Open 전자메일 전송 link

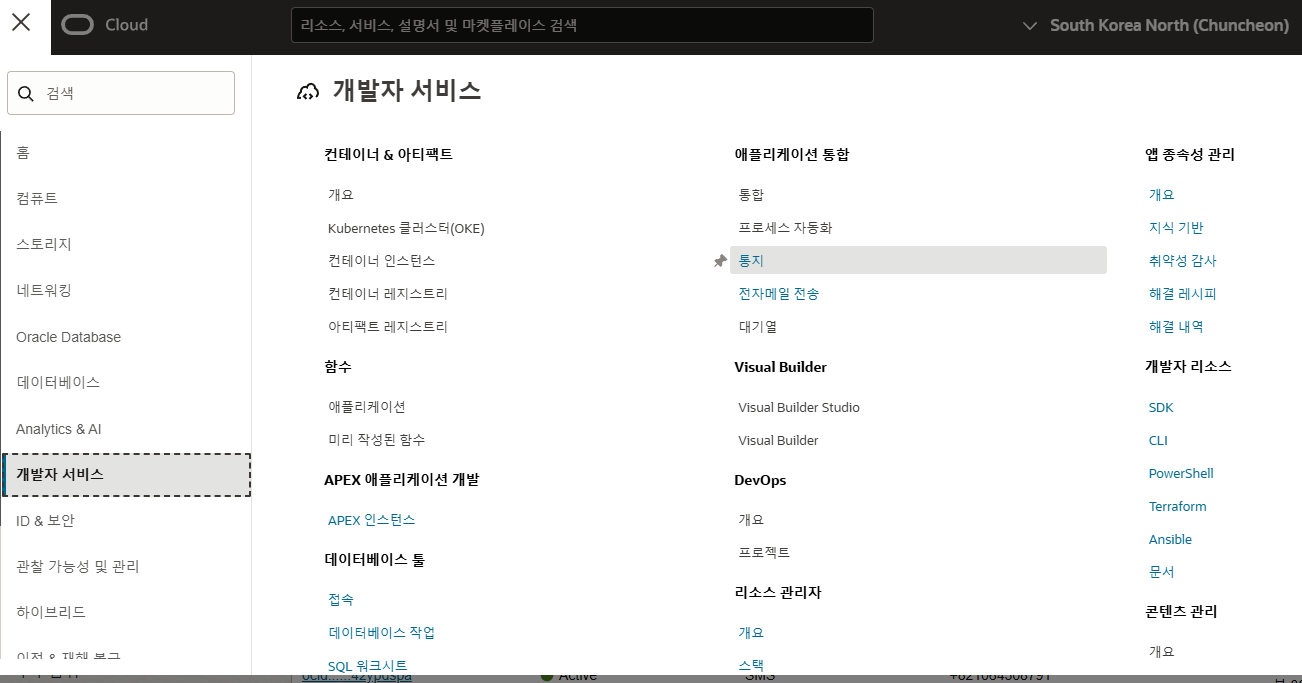tap(779, 294)
